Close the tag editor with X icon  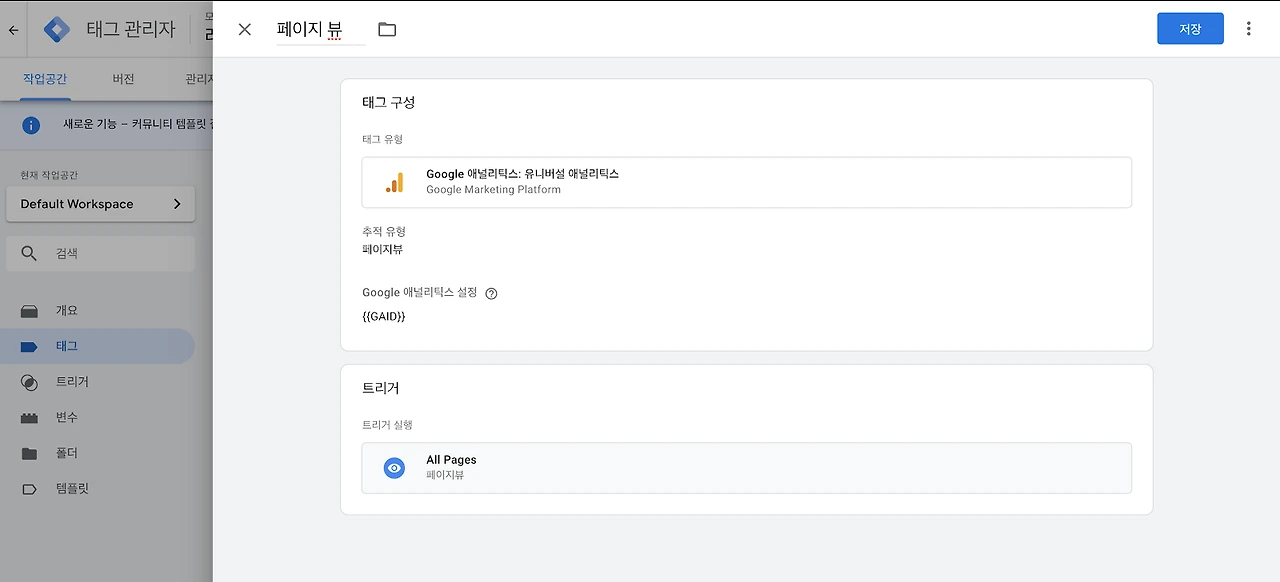(x=245, y=30)
